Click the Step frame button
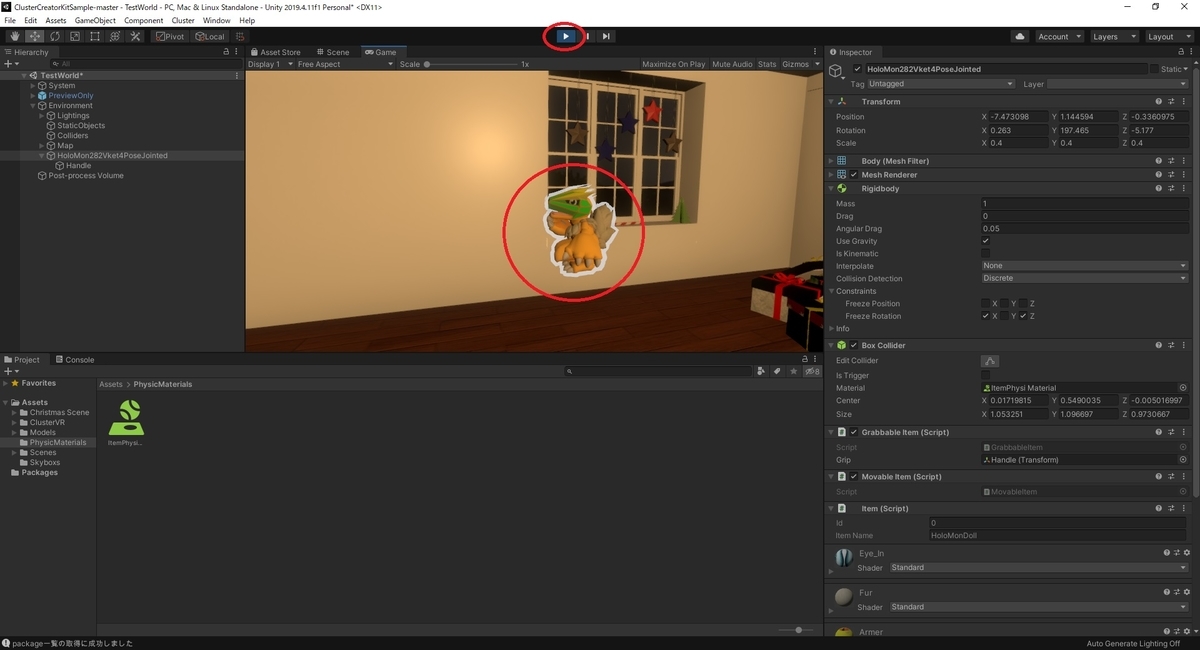Screen dimensions: 1200x650 click(x=606, y=36)
